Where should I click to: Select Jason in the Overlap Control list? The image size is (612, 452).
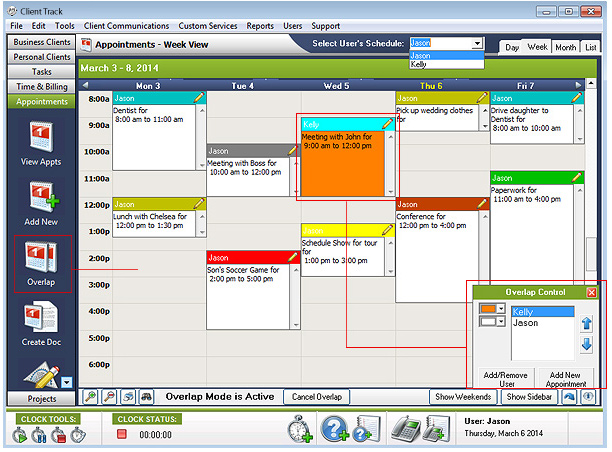click(x=543, y=323)
